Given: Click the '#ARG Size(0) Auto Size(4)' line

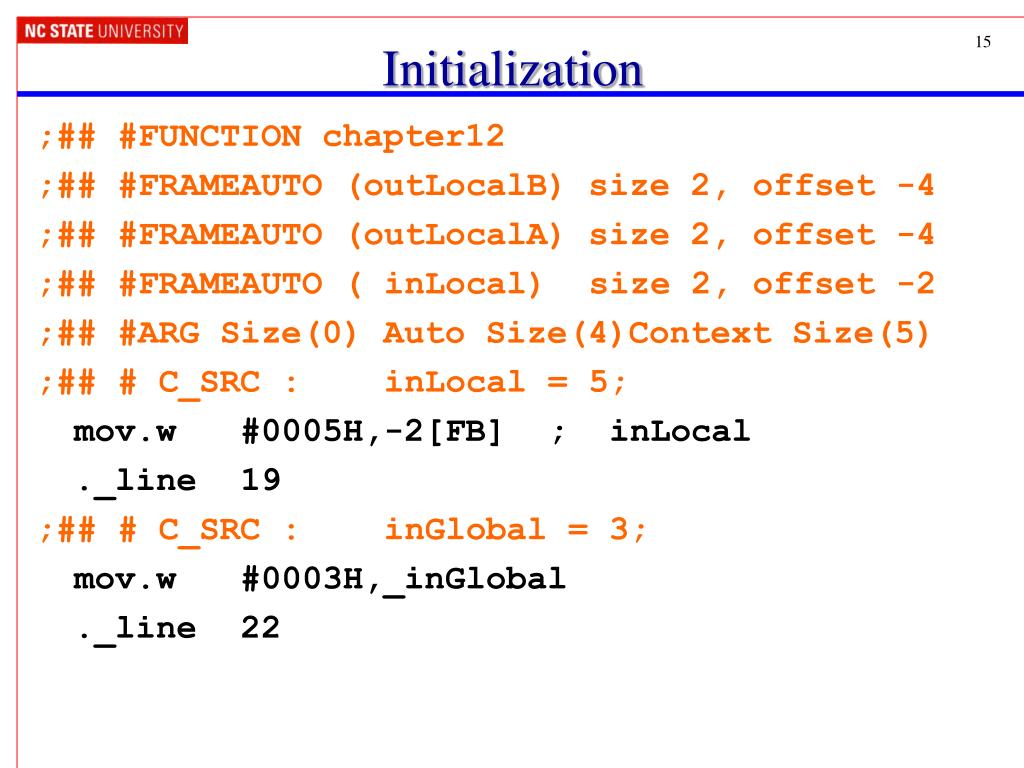Looking at the screenshot, I should click(x=484, y=334).
